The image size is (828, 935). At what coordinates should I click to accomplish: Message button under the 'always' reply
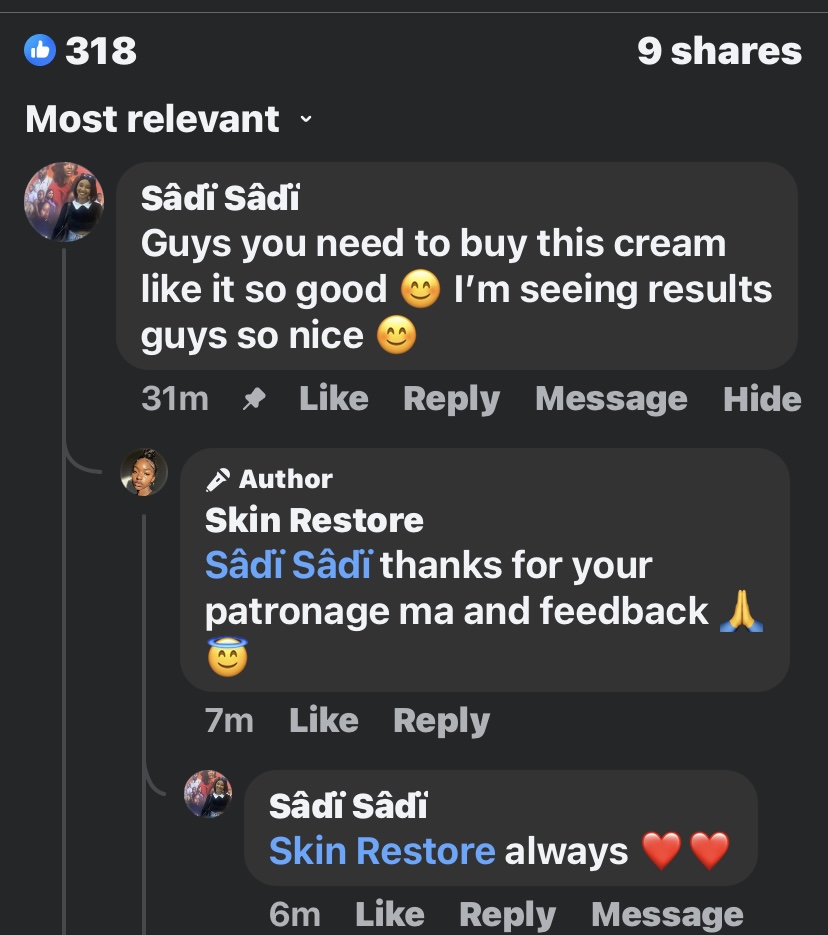pyautogui.click(x=667, y=914)
